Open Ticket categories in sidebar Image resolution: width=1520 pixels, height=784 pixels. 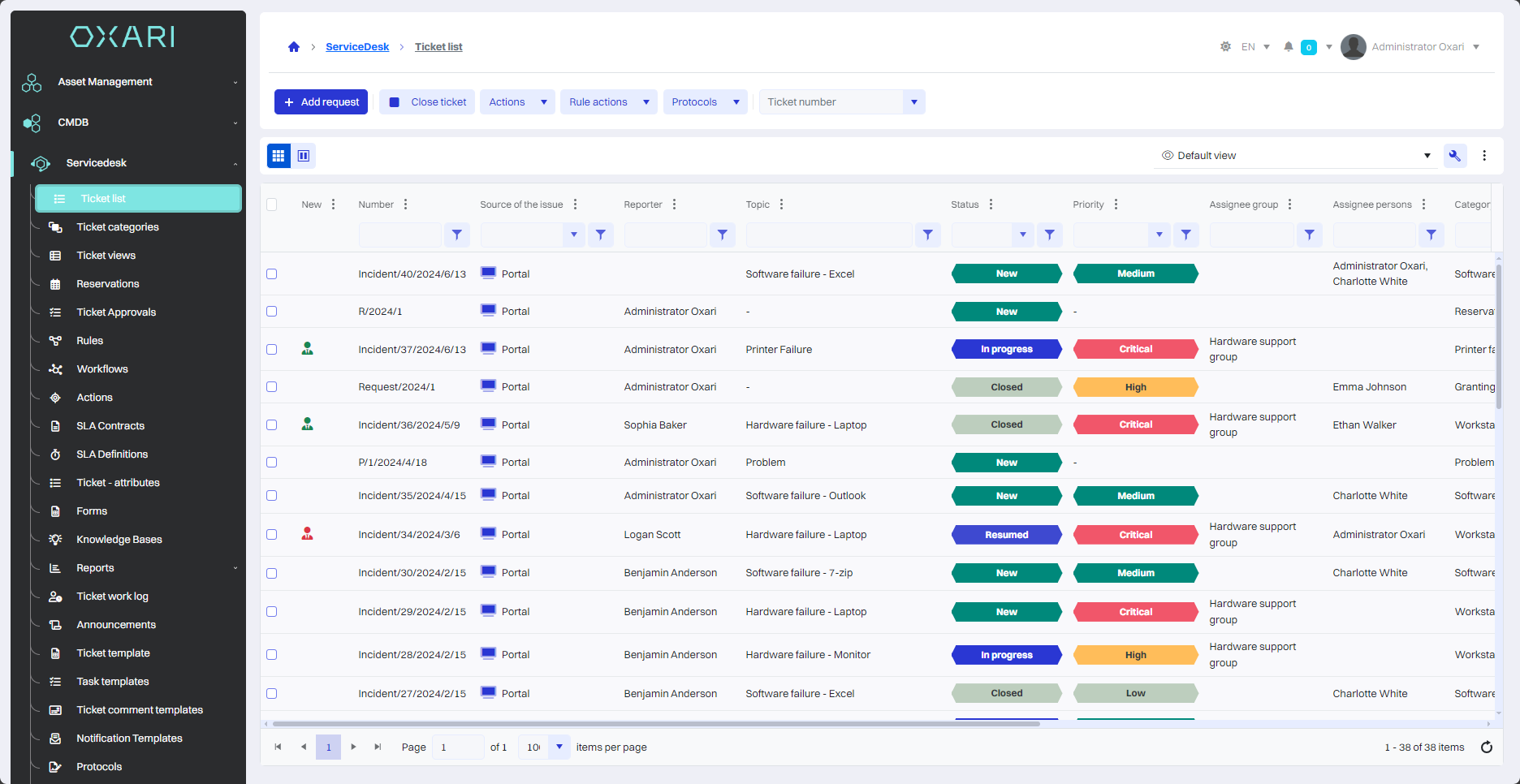point(118,227)
